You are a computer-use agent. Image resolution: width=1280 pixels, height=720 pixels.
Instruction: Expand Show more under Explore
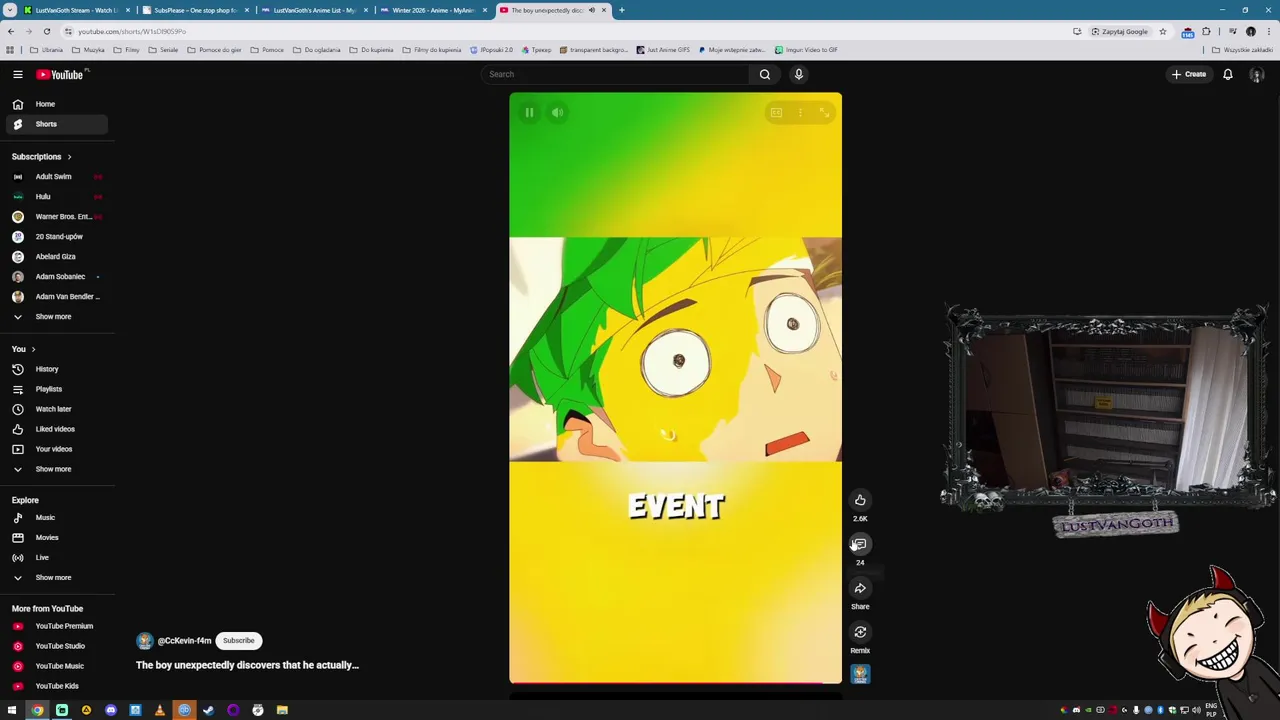pos(55,578)
